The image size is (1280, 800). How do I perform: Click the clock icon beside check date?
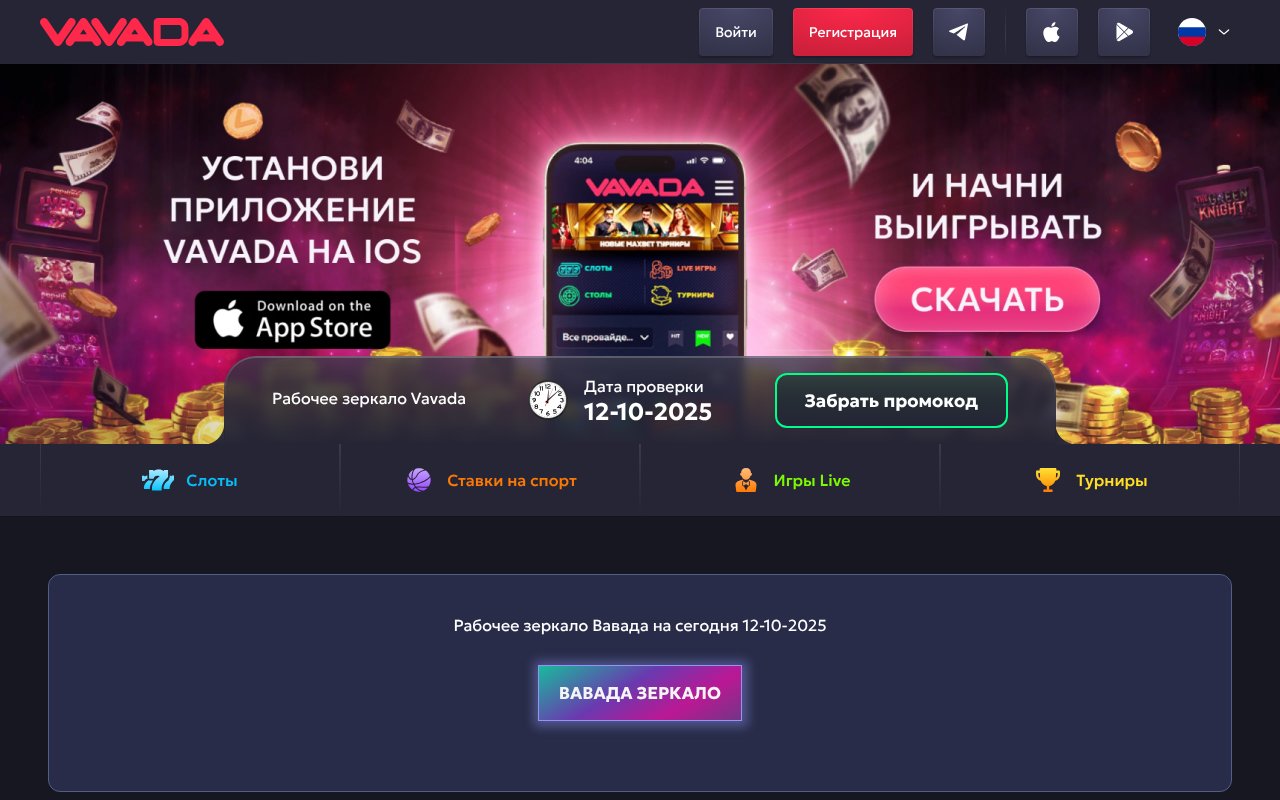pos(548,400)
